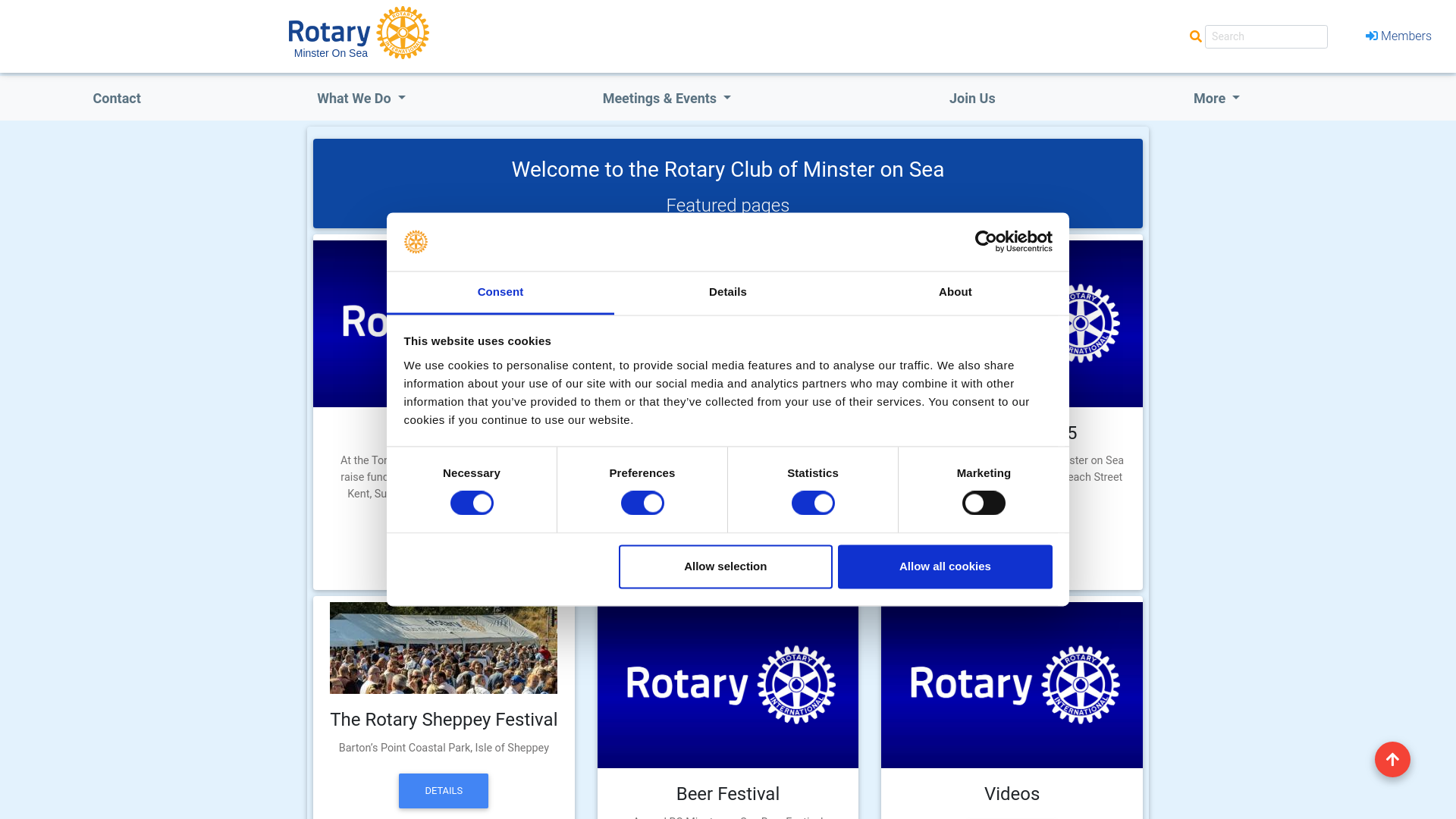The image size is (1456, 819).
Task: Open the Join Us page
Action: tap(972, 99)
